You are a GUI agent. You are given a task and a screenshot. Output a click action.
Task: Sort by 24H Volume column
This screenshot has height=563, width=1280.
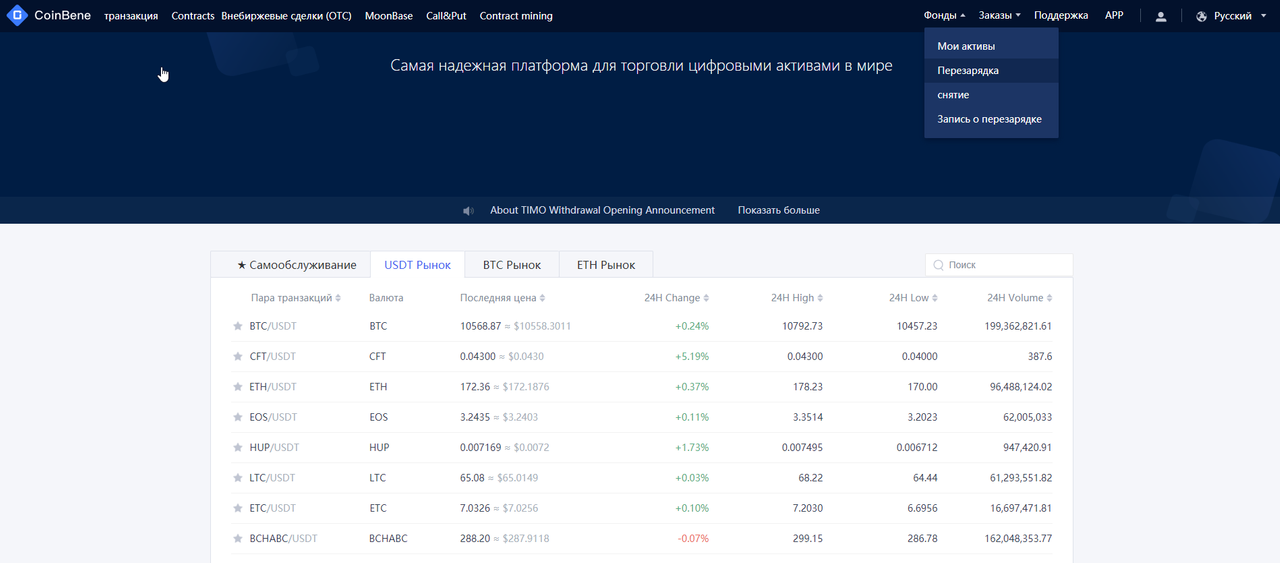coord(1019,298)
